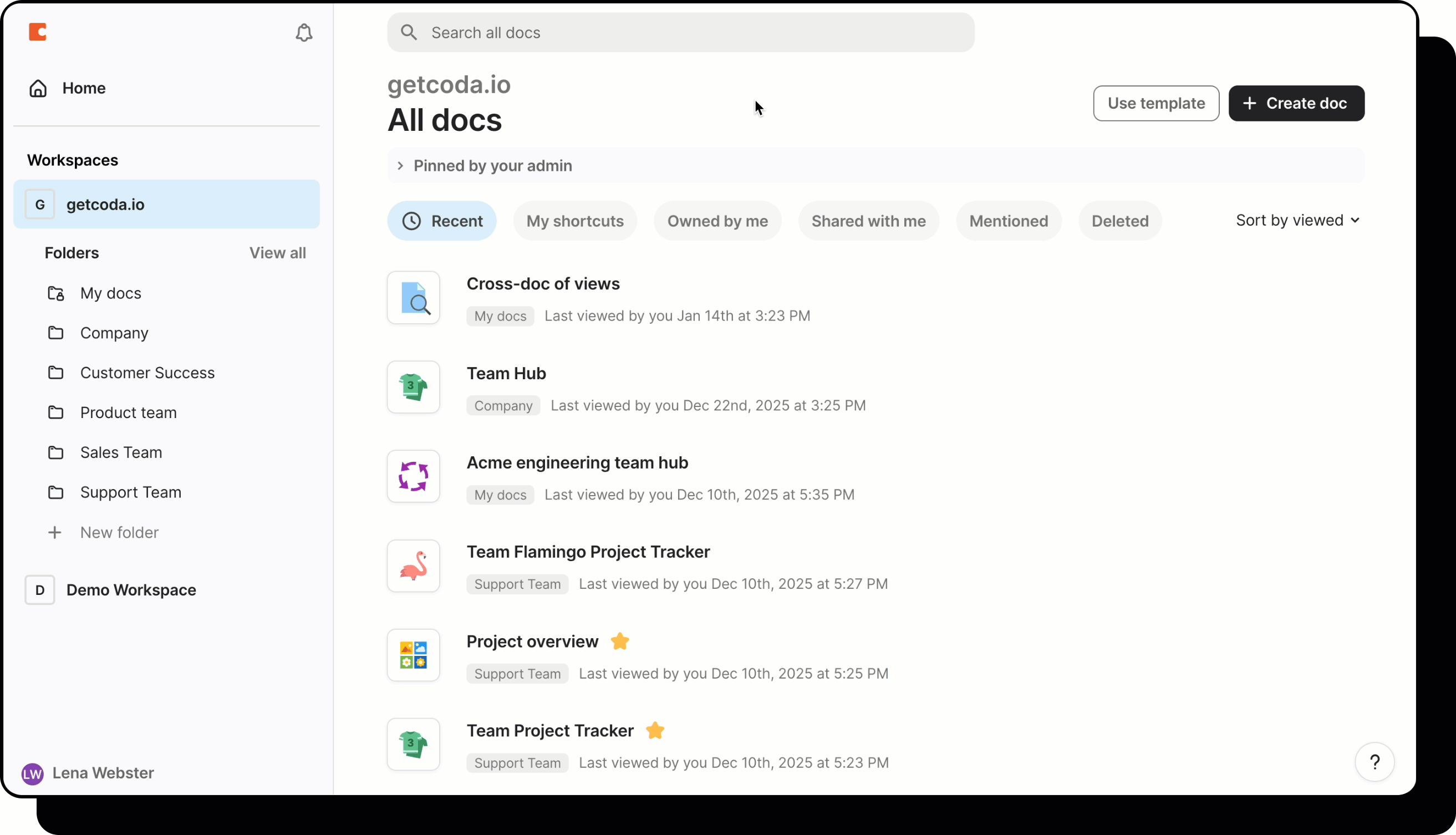Click the search magnifier icon
The width and height of the screenshot is (1456, 835).
(x=409, y=33)
